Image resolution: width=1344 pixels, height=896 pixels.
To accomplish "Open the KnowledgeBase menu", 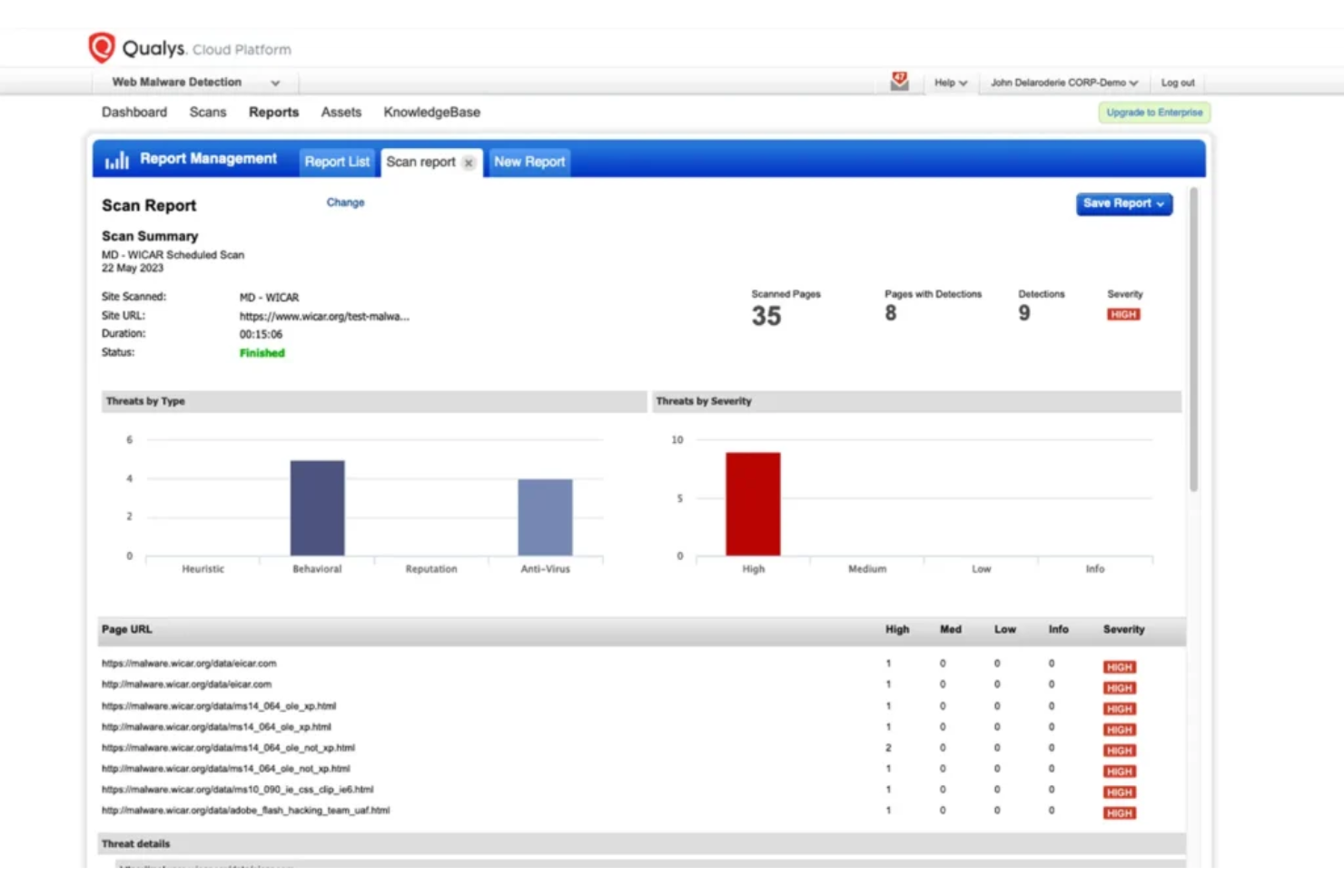I will pyautogui.click(x=431, y=112).
